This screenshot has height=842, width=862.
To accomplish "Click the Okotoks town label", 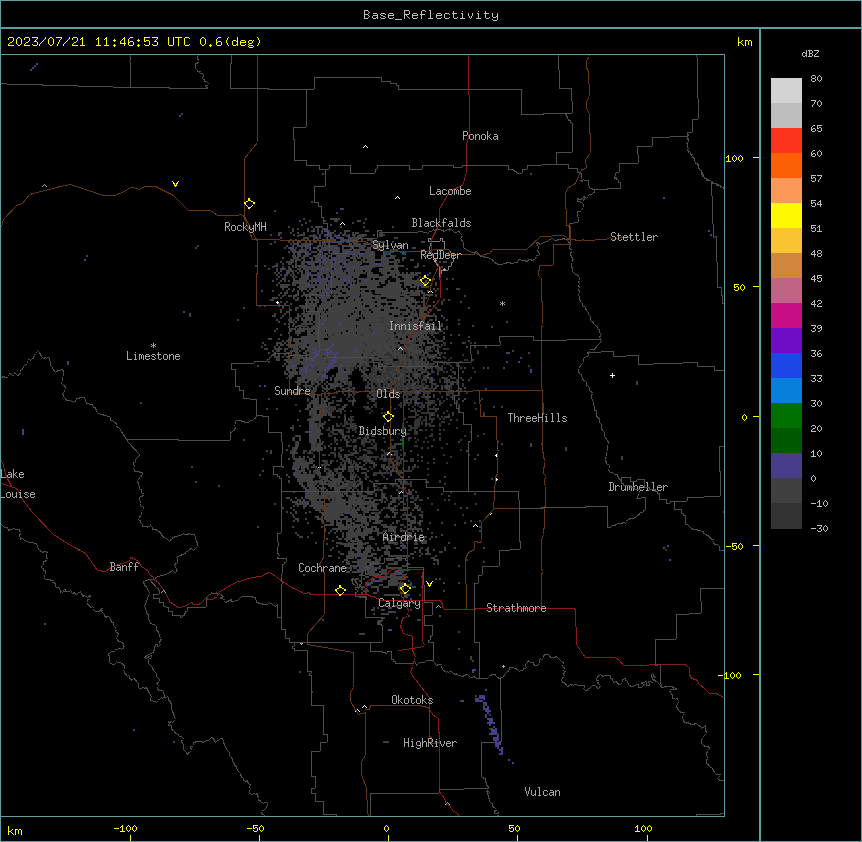I will click(x=412, y=700).
